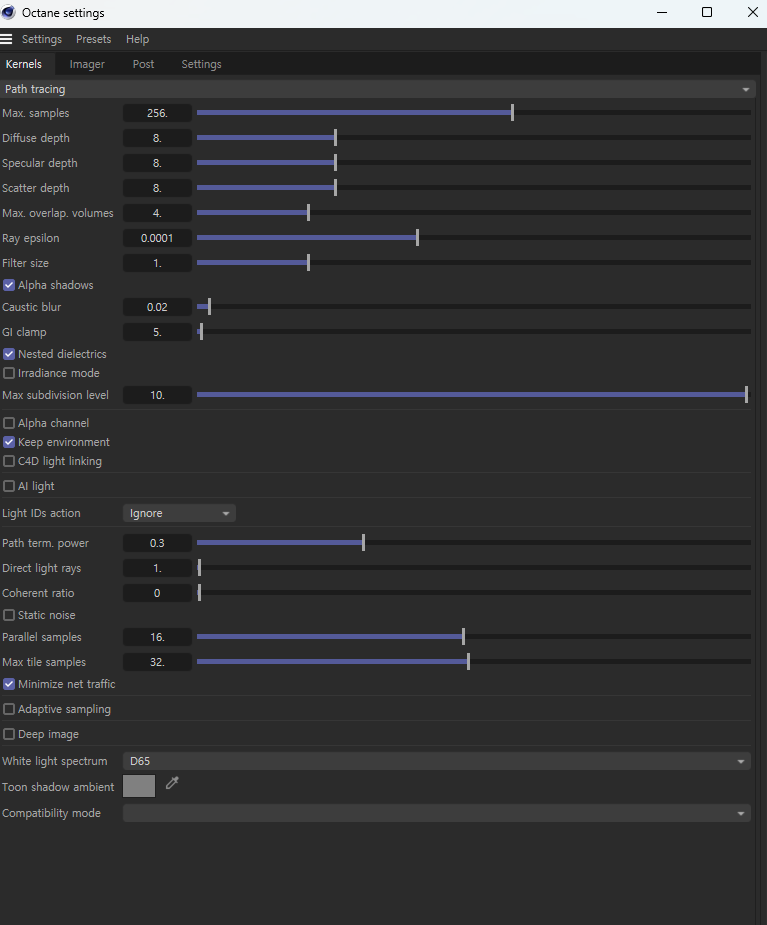
Task: Click the Caustic blur slider handle
Action: tap(209, 307)
